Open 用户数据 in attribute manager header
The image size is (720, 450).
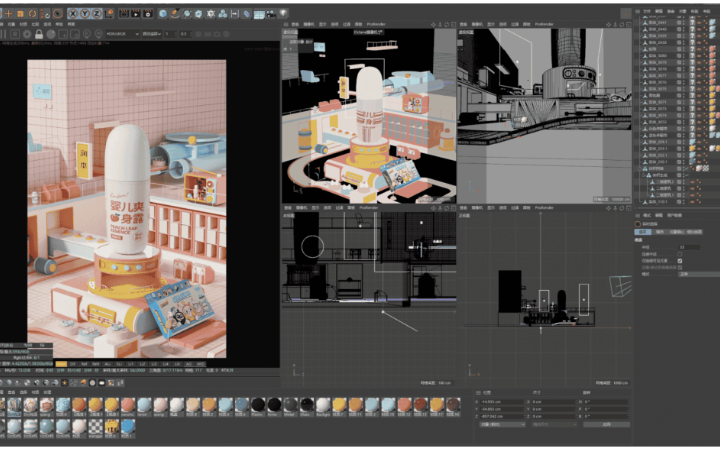[x=675, y=215]
